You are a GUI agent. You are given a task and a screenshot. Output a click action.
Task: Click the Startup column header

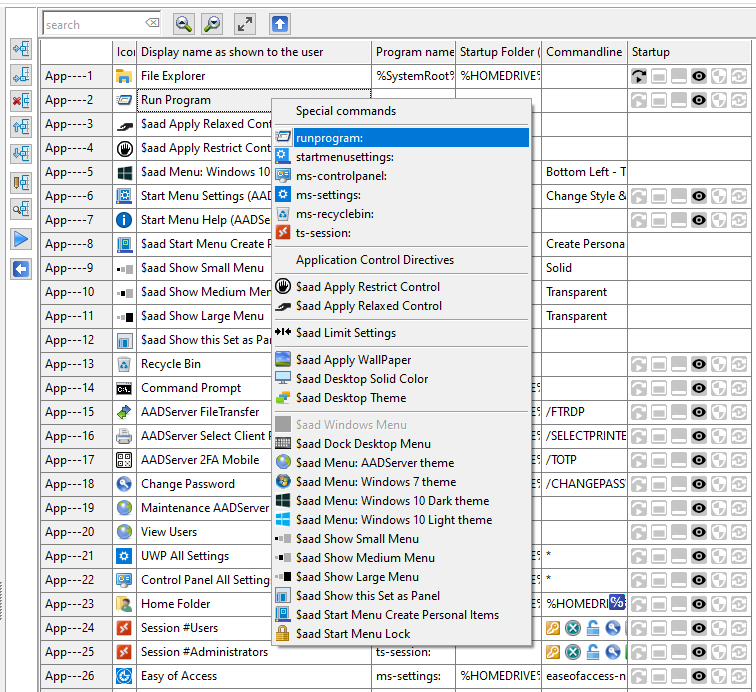point(651,52)
